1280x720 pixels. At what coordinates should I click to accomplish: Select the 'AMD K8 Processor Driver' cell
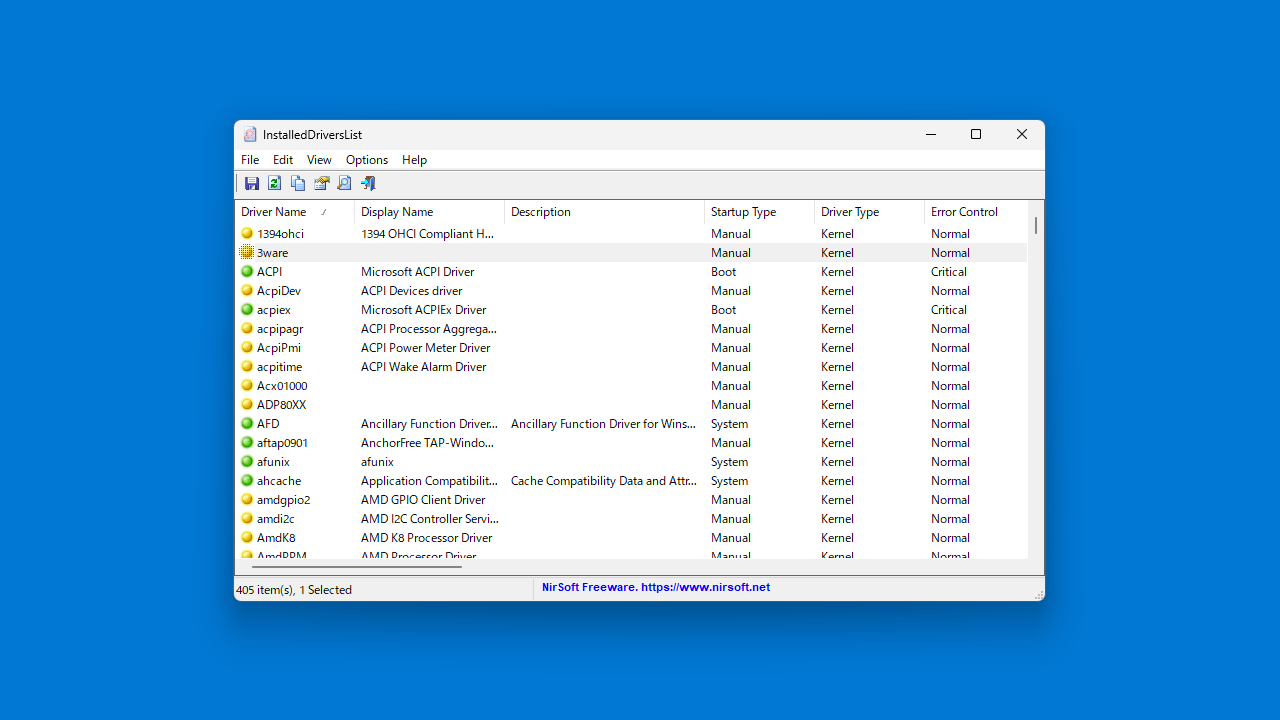click(426, 537)
